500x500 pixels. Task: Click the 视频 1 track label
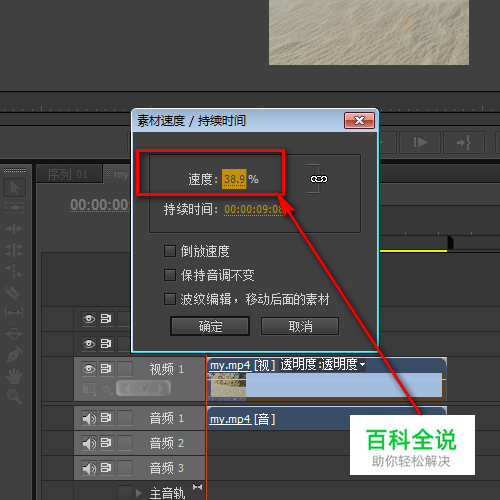coord(166,369)
